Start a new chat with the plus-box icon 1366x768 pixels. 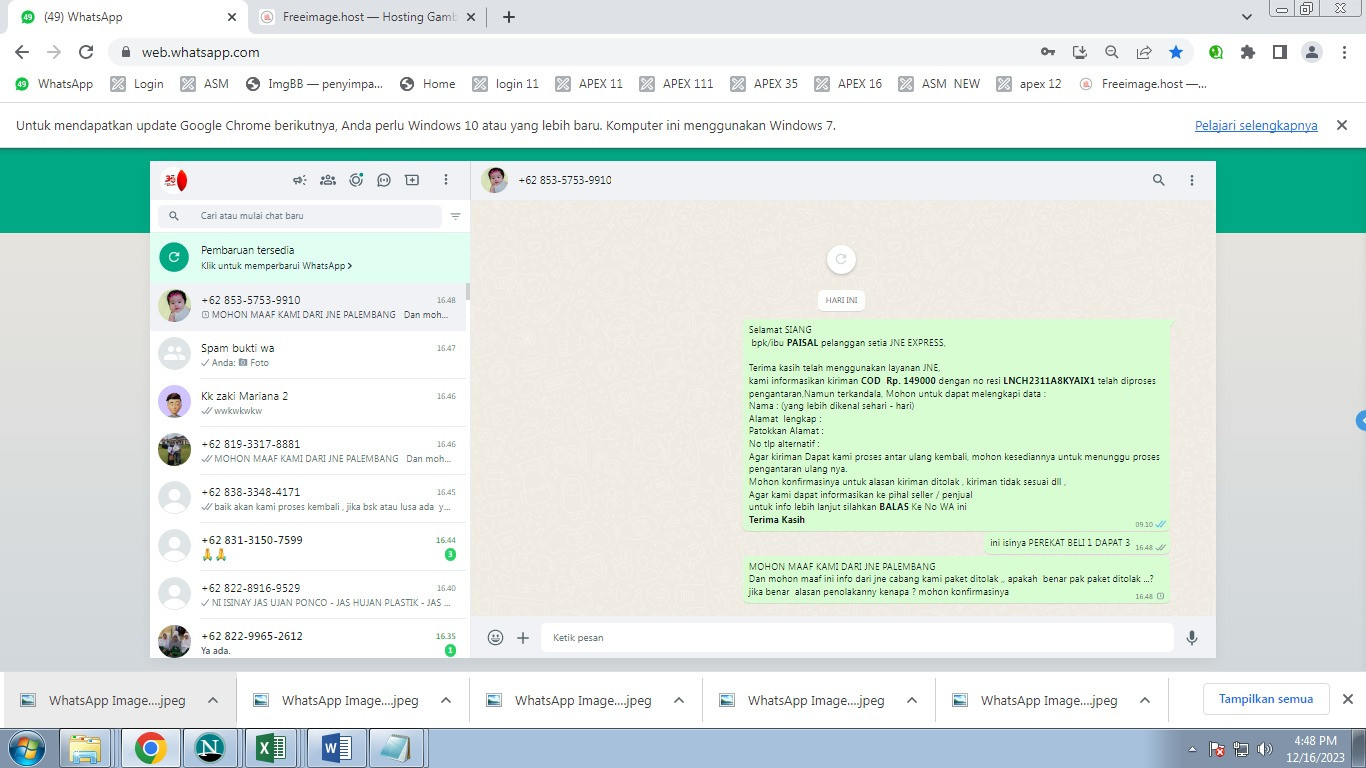(411, 180)
